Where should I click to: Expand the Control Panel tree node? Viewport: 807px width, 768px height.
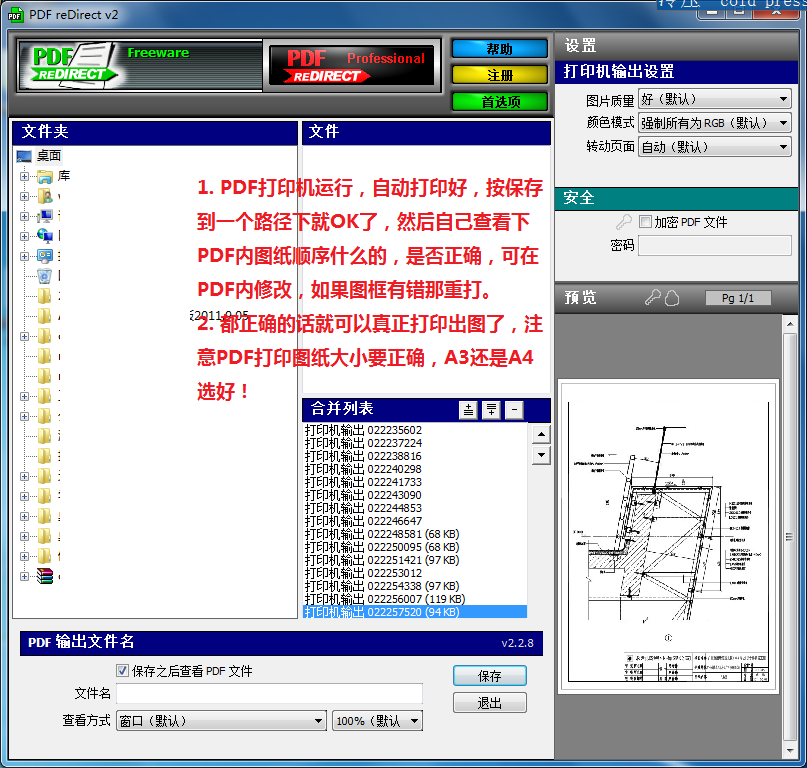click(x=24, y=256)
